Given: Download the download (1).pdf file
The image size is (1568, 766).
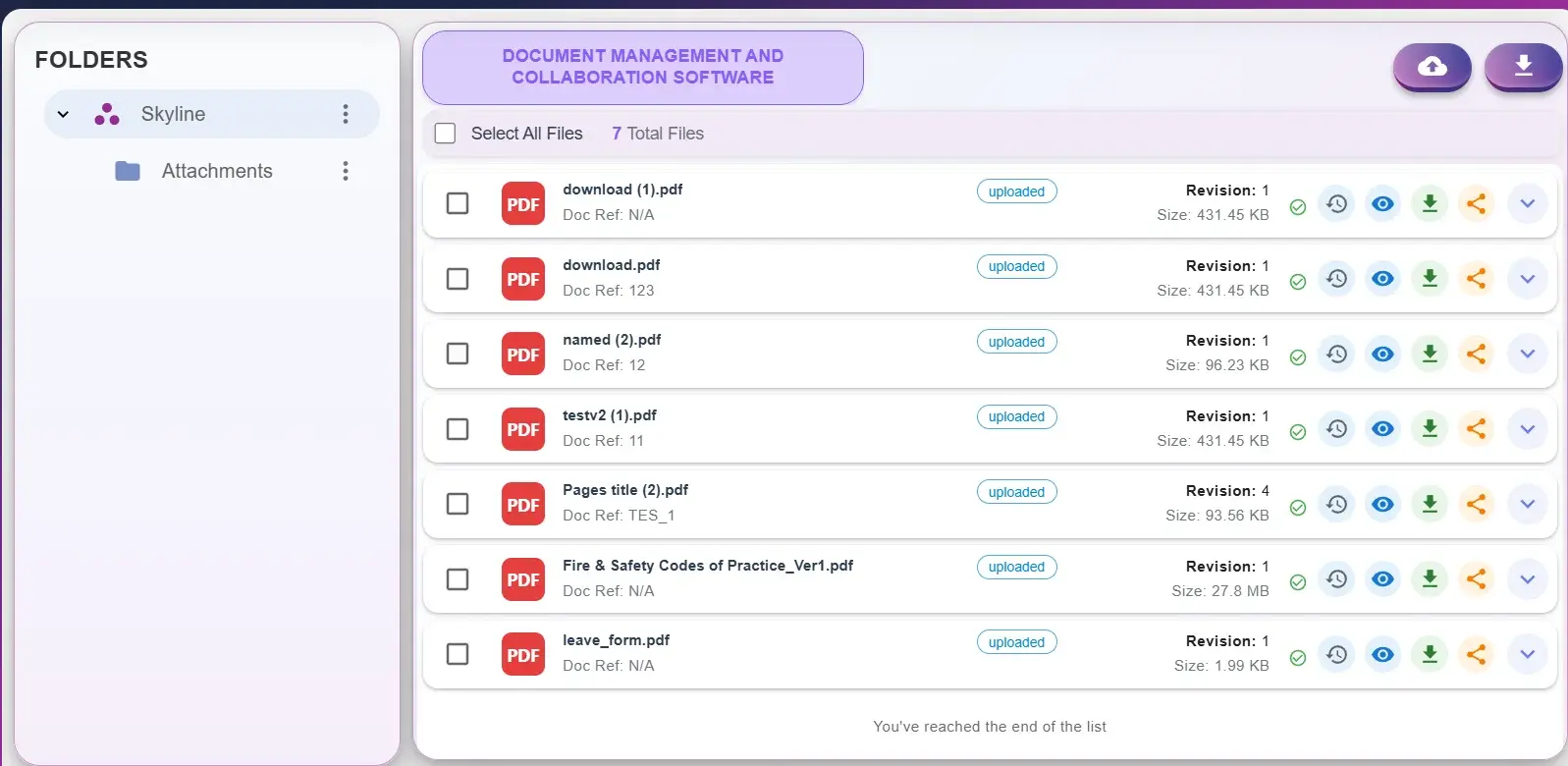Looking at the screenshot, I should click(x=1430, y=203).
